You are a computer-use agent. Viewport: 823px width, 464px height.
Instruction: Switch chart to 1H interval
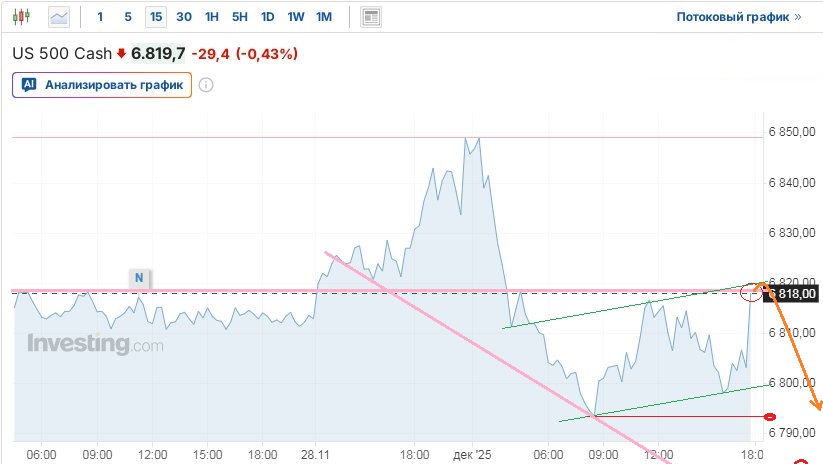click(212, 17)
